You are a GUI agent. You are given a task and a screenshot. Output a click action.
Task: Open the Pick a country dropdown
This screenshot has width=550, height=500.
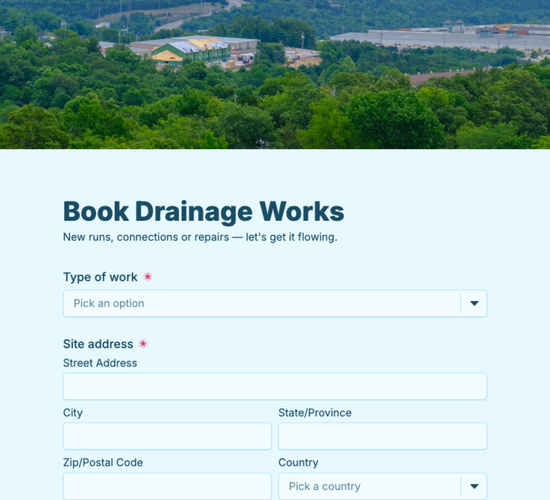tap(383, 486)
